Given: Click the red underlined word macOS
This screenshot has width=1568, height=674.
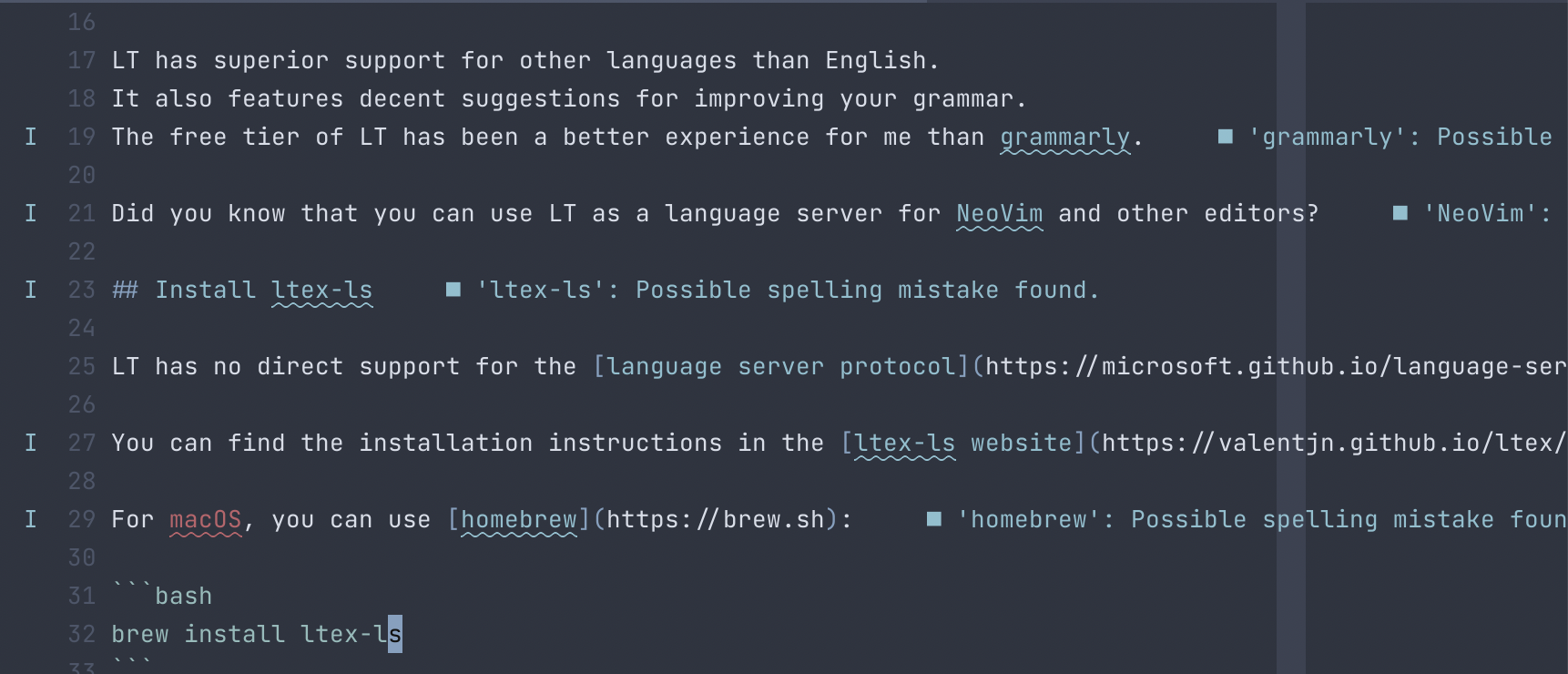Looking at the screenshot, I should point(206,520).
